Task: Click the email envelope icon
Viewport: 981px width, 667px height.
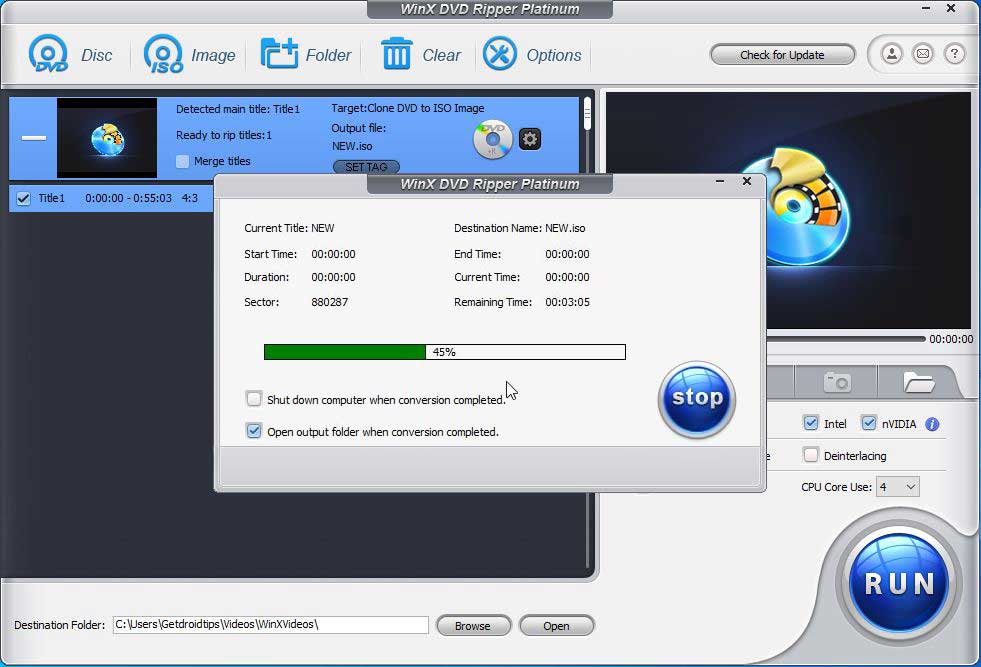Action: (923, 54)
